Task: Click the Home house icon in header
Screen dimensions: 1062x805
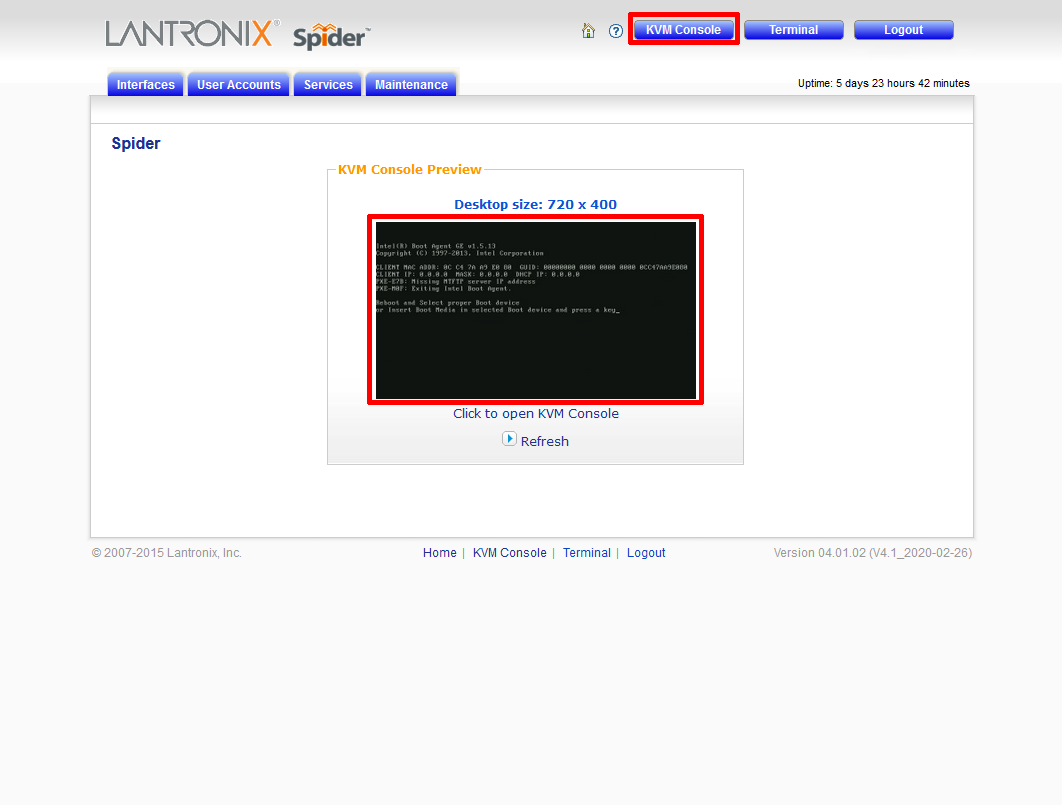Action: [x=588, y=31]
